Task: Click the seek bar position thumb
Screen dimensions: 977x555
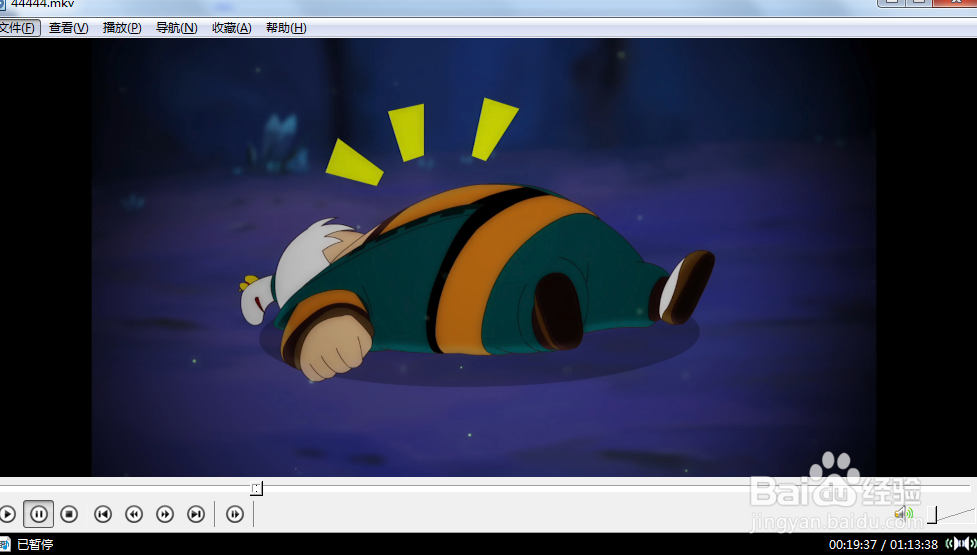Action: click(256, 488)
